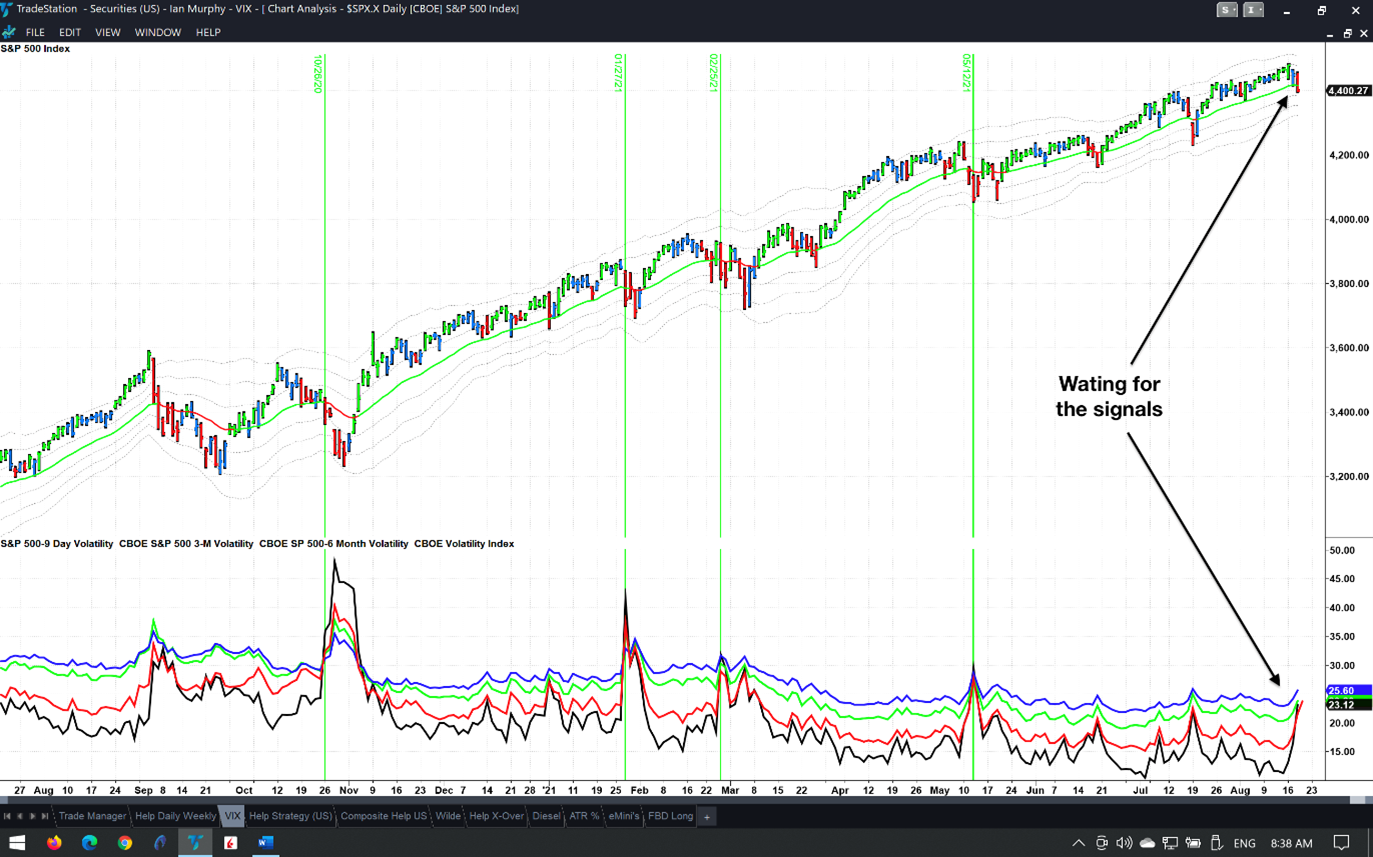The width and height of the screenshot is (1373, 857).
Task: Open the HELP menu
Action: coord(208,32)
